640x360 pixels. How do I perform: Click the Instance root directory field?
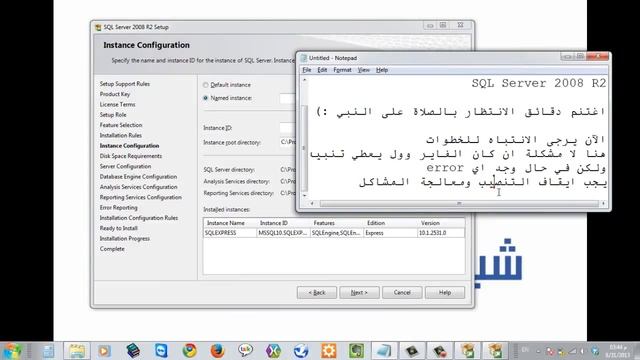click(287, 142)
